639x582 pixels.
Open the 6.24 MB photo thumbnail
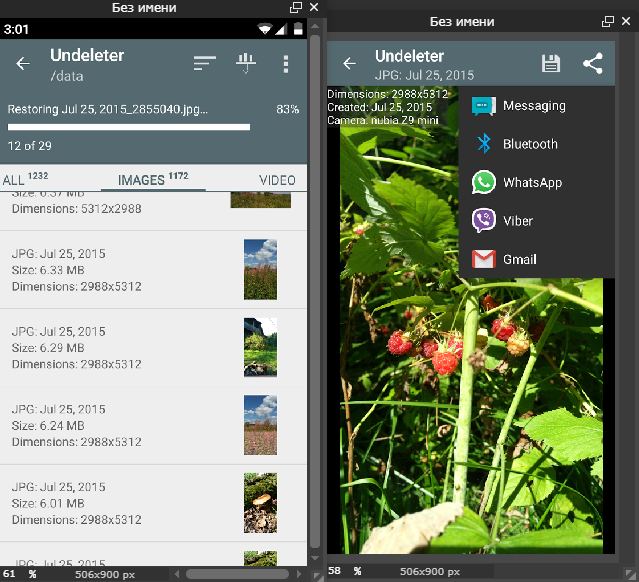(260, 425)
